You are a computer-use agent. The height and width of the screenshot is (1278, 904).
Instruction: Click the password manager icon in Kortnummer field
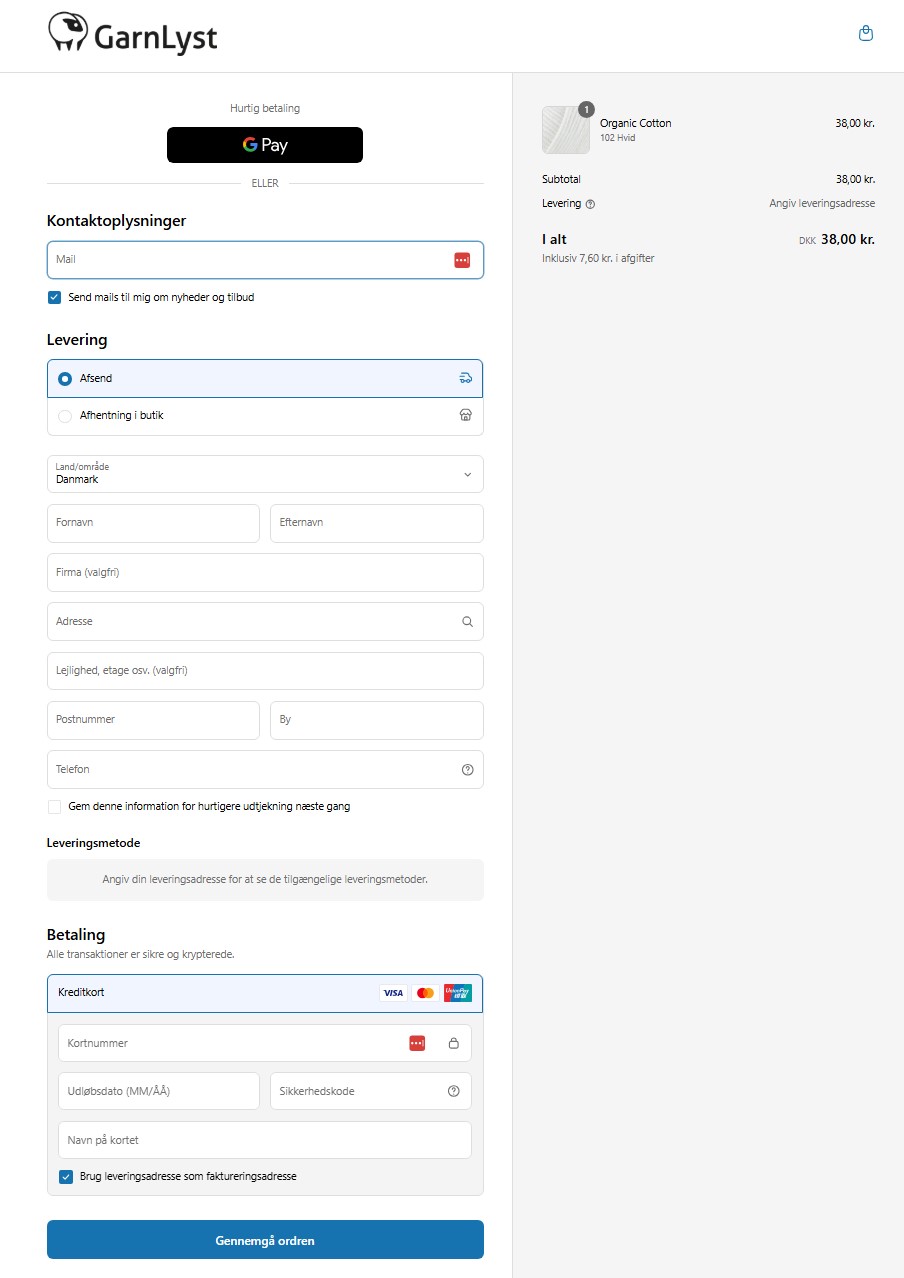[x=417, y=1044]
